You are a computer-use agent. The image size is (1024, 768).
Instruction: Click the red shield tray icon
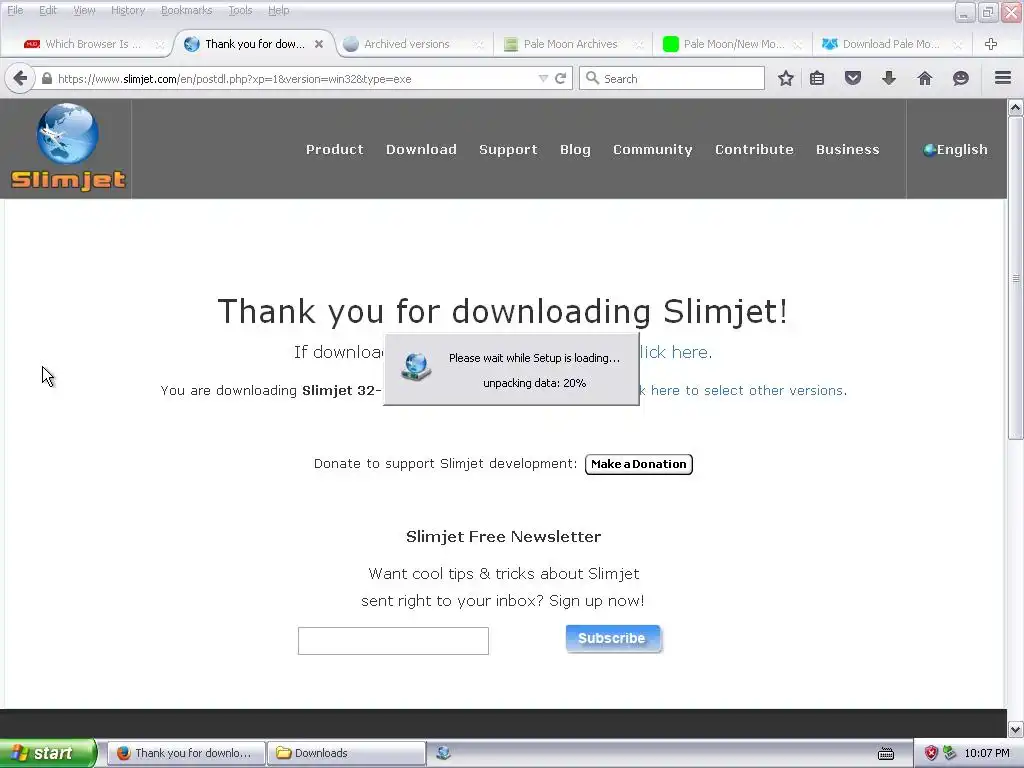point(931,753)
